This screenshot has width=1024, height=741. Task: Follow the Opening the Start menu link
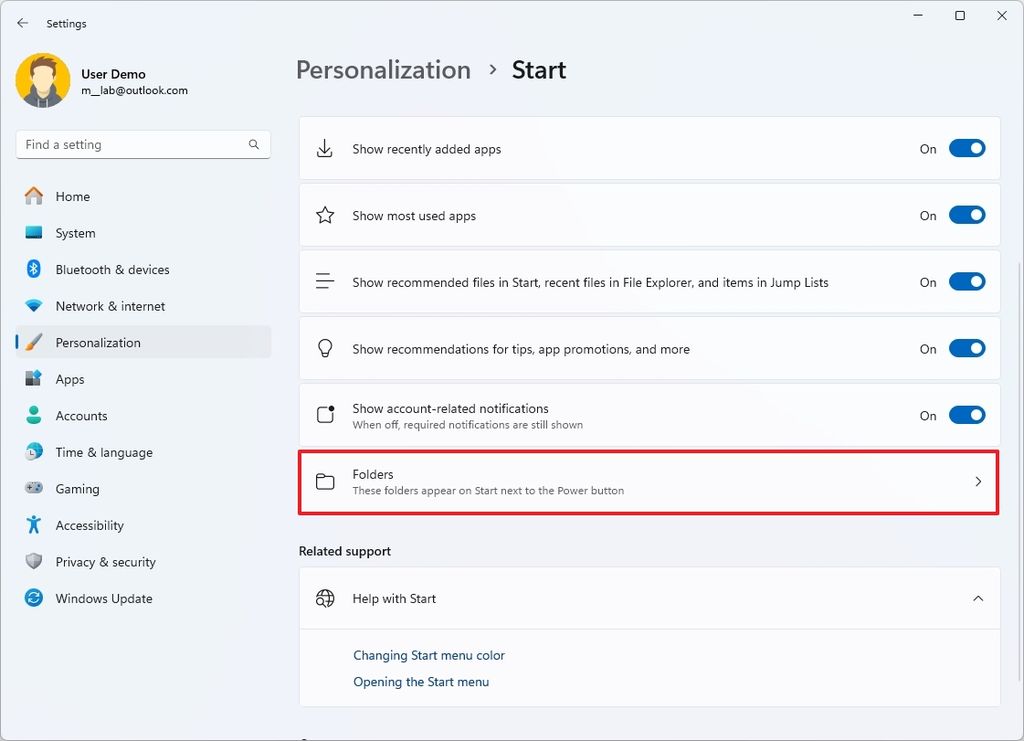421,681
